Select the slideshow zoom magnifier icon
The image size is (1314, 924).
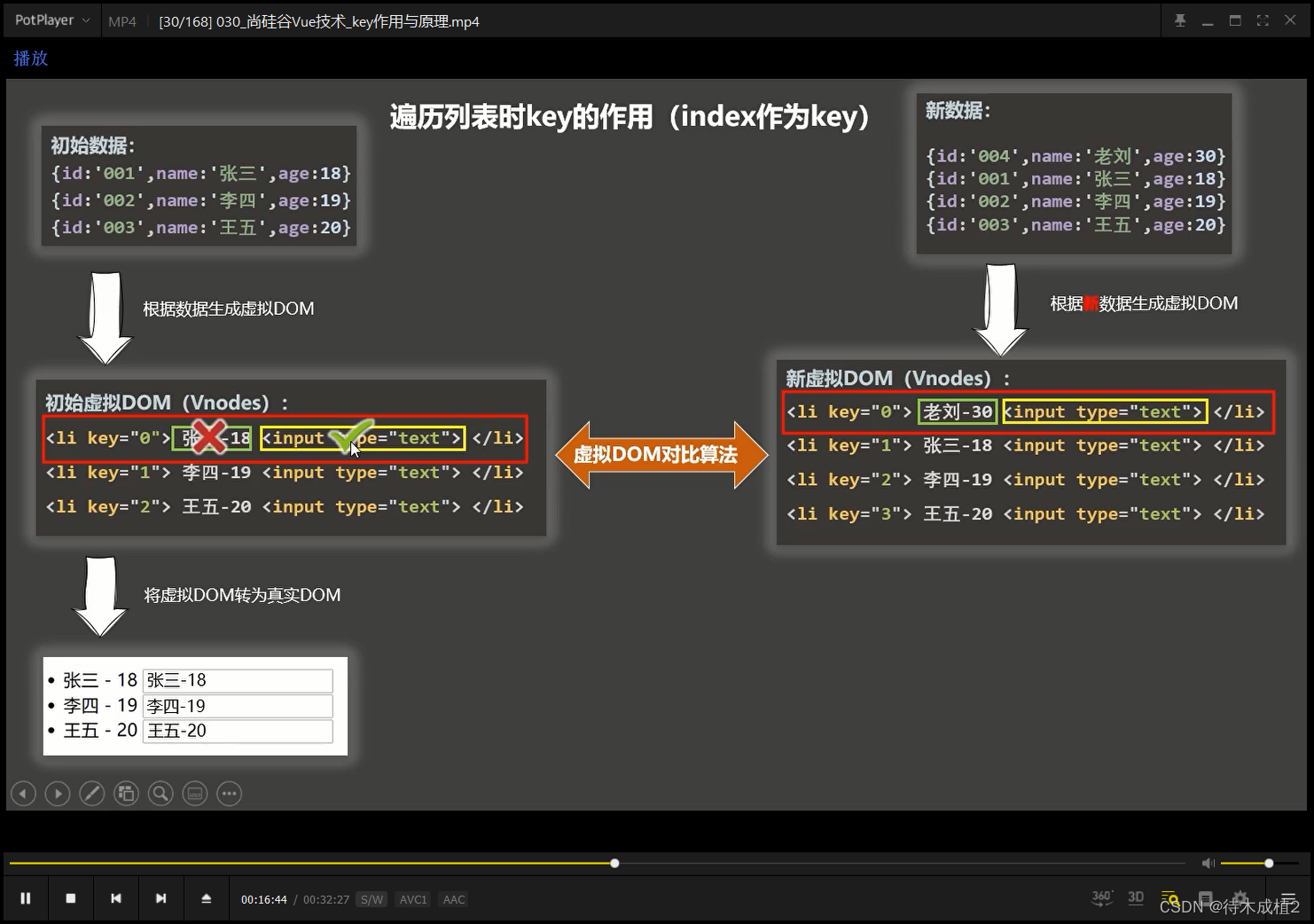pyautogui.click(x=160, y=794)
